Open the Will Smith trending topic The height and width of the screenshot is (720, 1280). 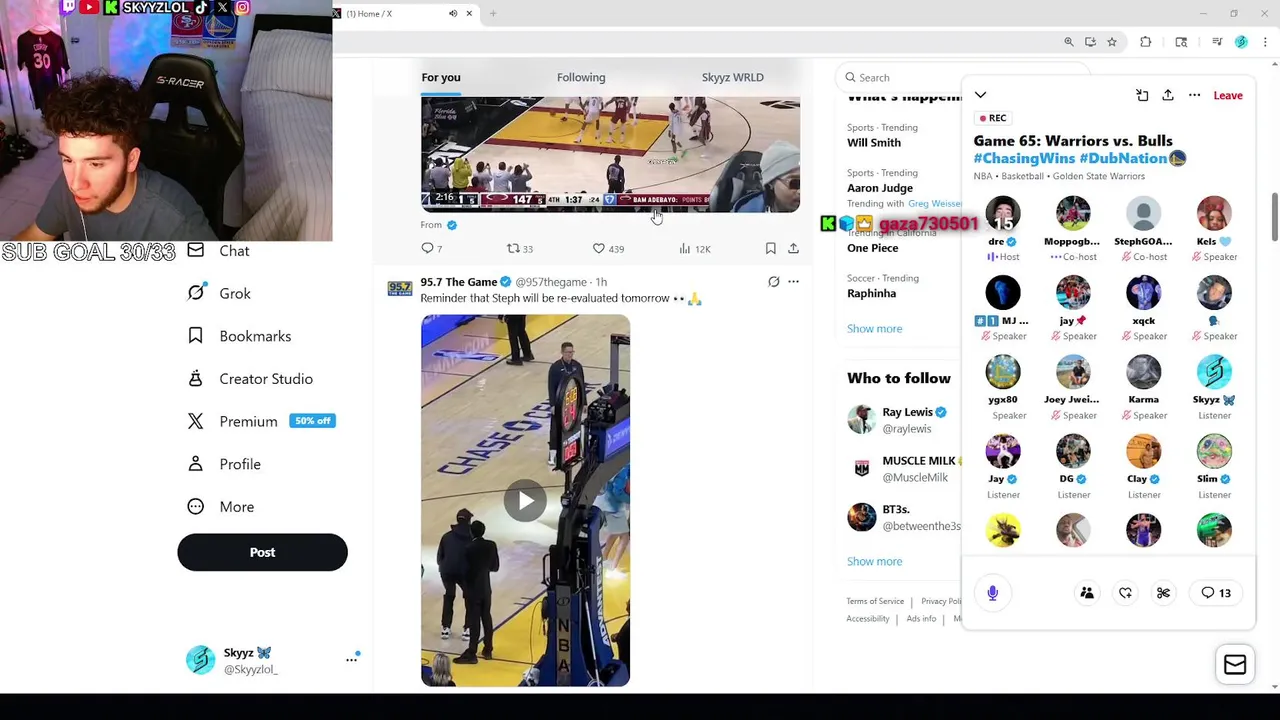click(x=874, y=143)
